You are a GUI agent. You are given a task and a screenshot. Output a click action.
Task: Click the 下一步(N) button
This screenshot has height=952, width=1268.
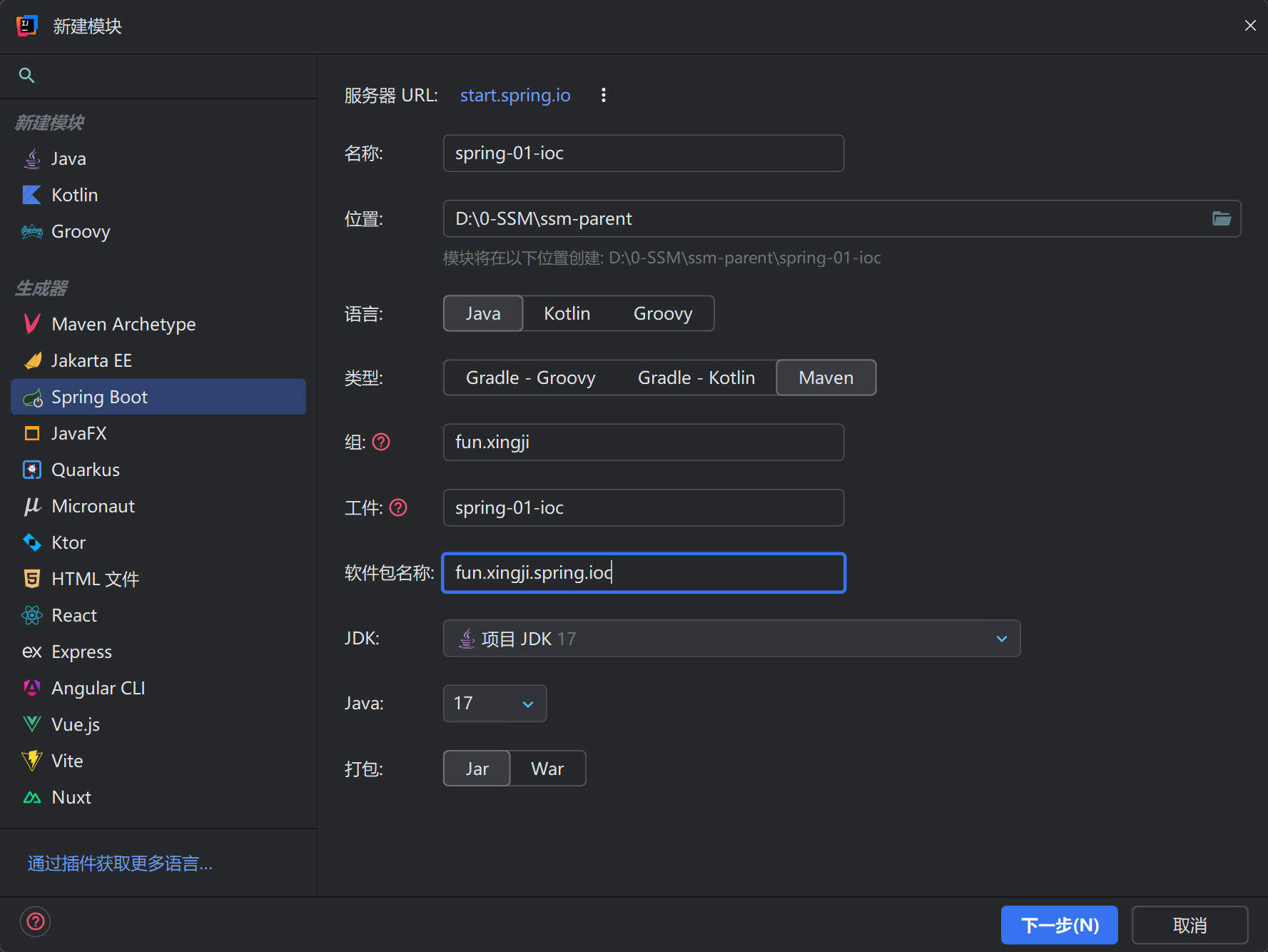pos(1059,926)
